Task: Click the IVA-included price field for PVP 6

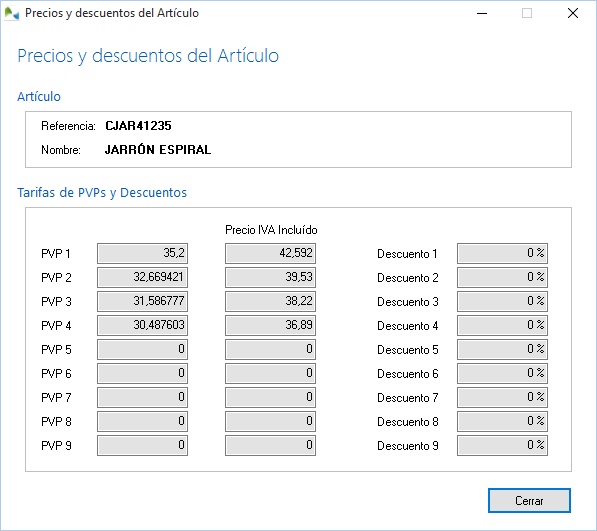Action: (270, 373)
